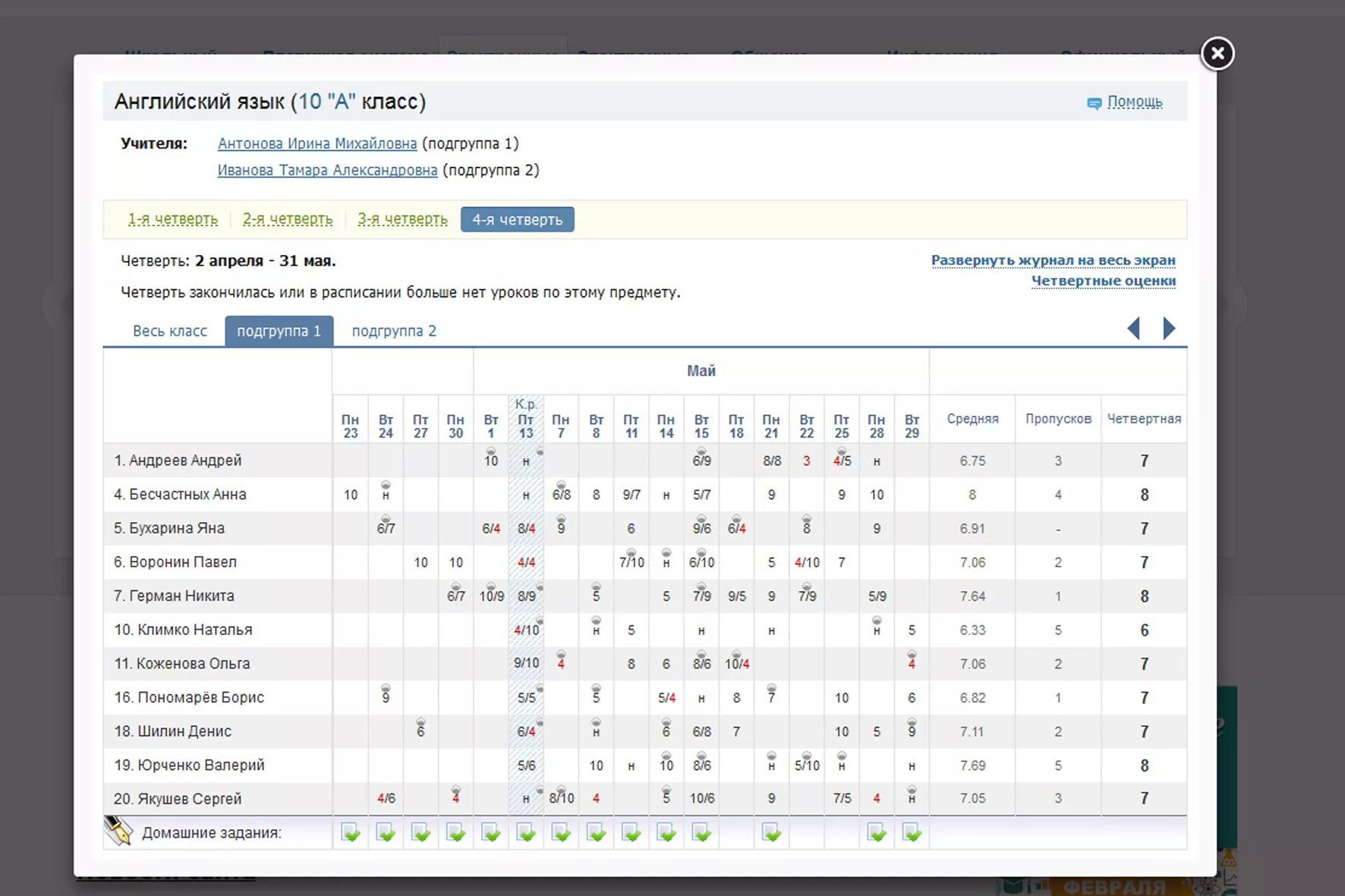This screenshot has height=896, width=1345.
Task: Open teacher Иванова Тамара Александровна profile
Action: [327, 170]
